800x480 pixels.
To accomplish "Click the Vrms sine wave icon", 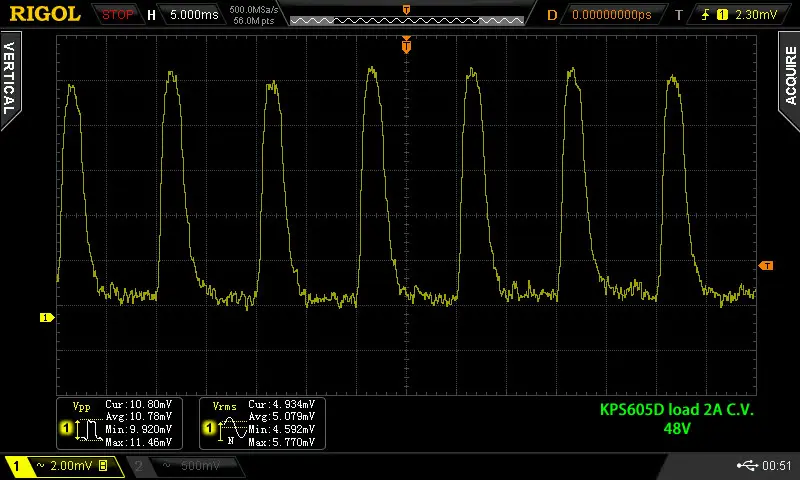I will 233,430.
